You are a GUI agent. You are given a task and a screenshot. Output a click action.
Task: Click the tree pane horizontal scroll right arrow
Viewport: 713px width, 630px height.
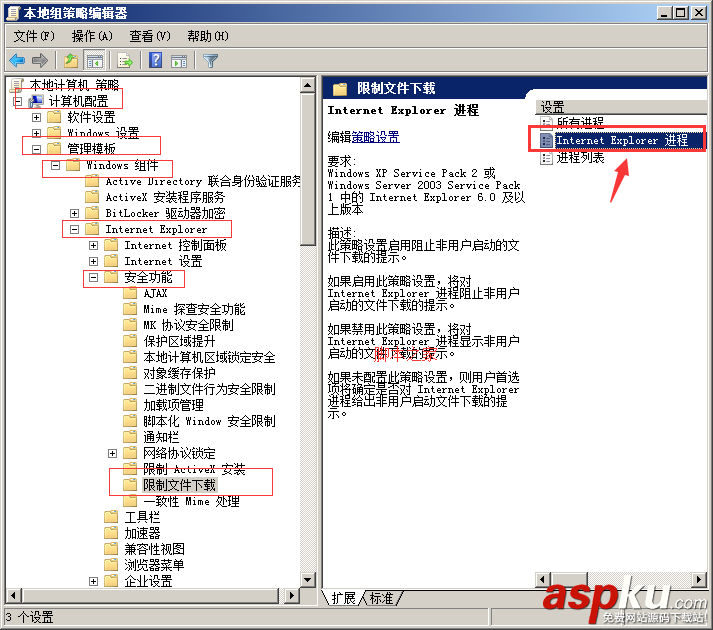(x=292, y=595)
